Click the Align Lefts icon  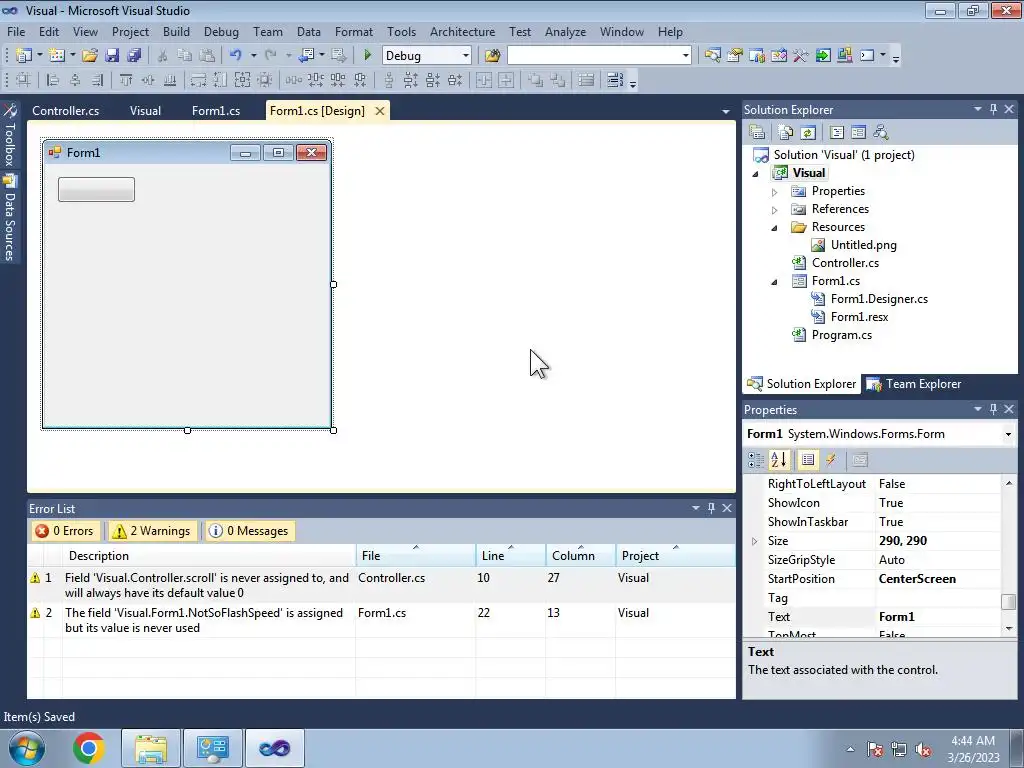53,80
